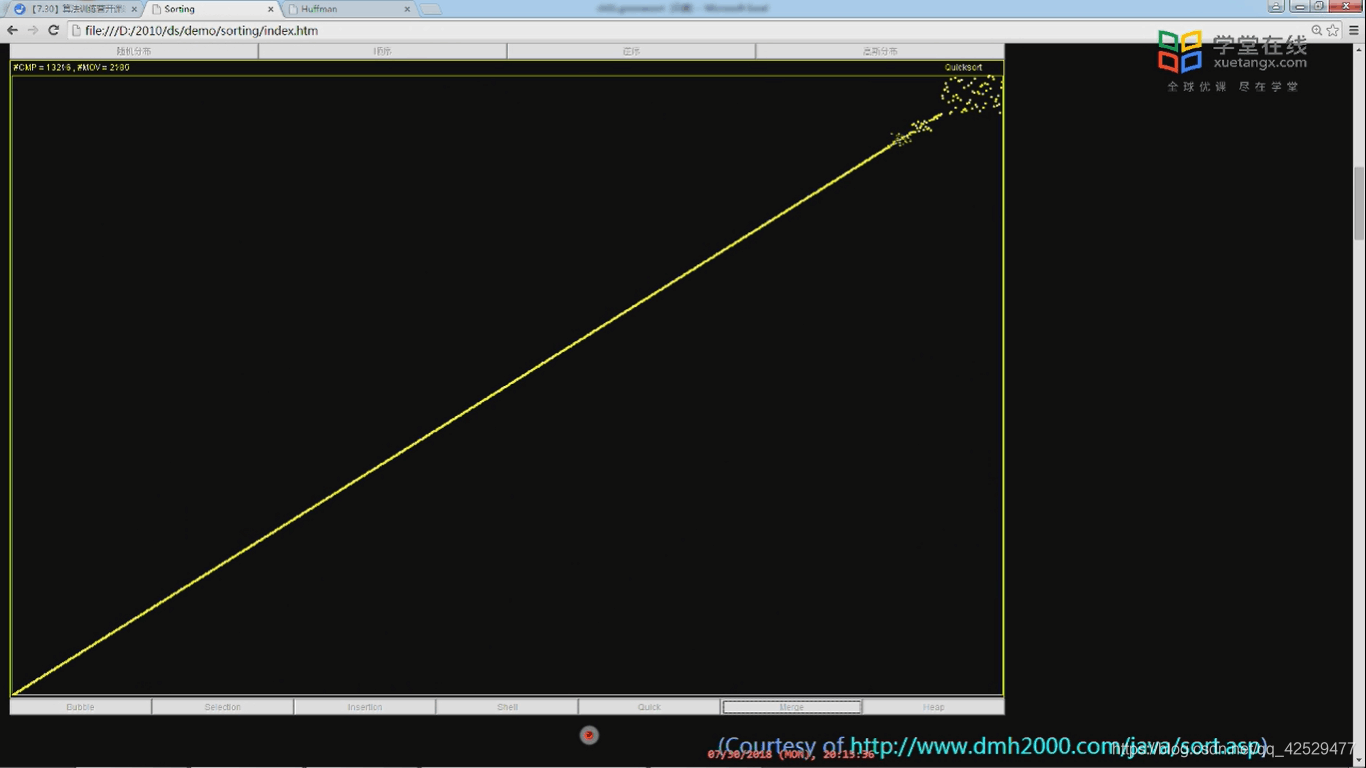Run the Heap sort
The width and height of the screenshot is (1366, 768).
tap(933, 707)
